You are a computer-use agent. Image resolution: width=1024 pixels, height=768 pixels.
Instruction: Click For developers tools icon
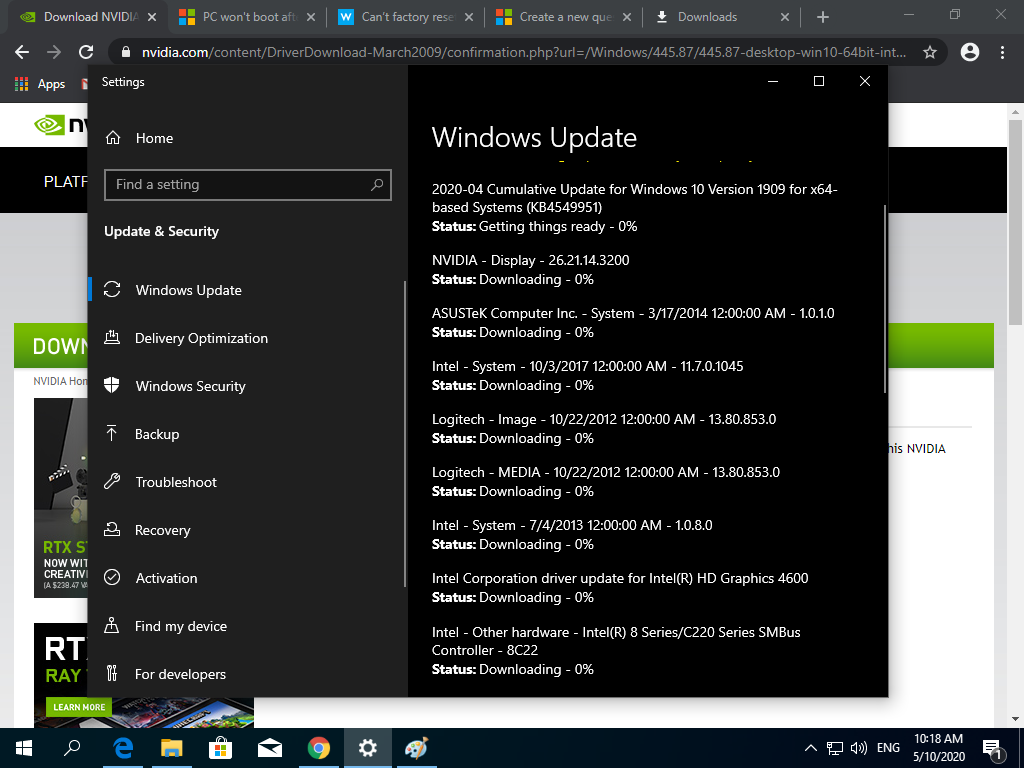[112, 673]
